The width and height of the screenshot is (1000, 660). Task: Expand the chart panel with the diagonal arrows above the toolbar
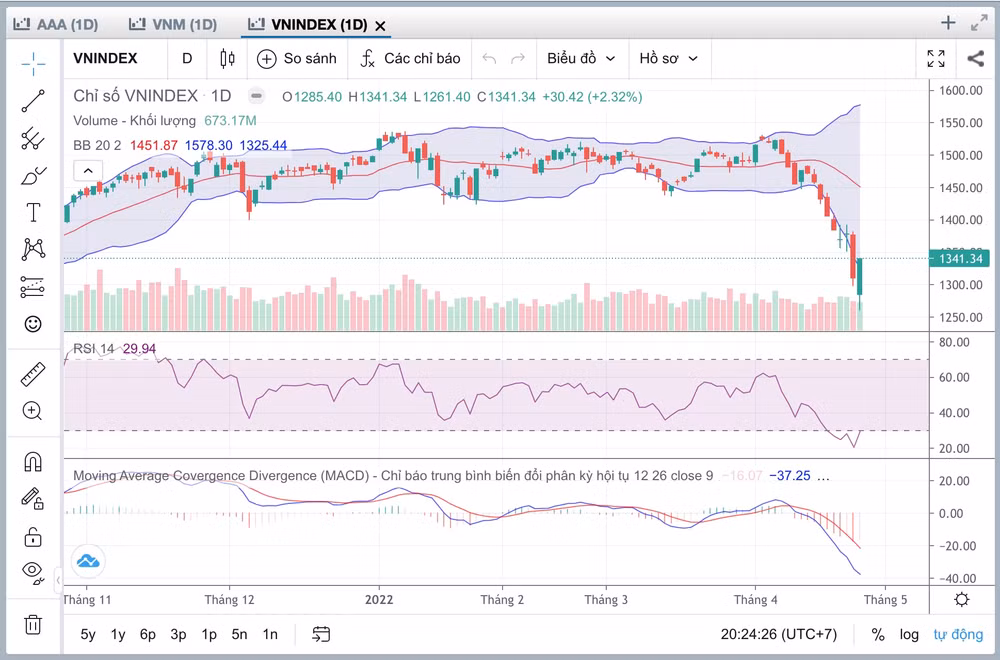point(979,24)
